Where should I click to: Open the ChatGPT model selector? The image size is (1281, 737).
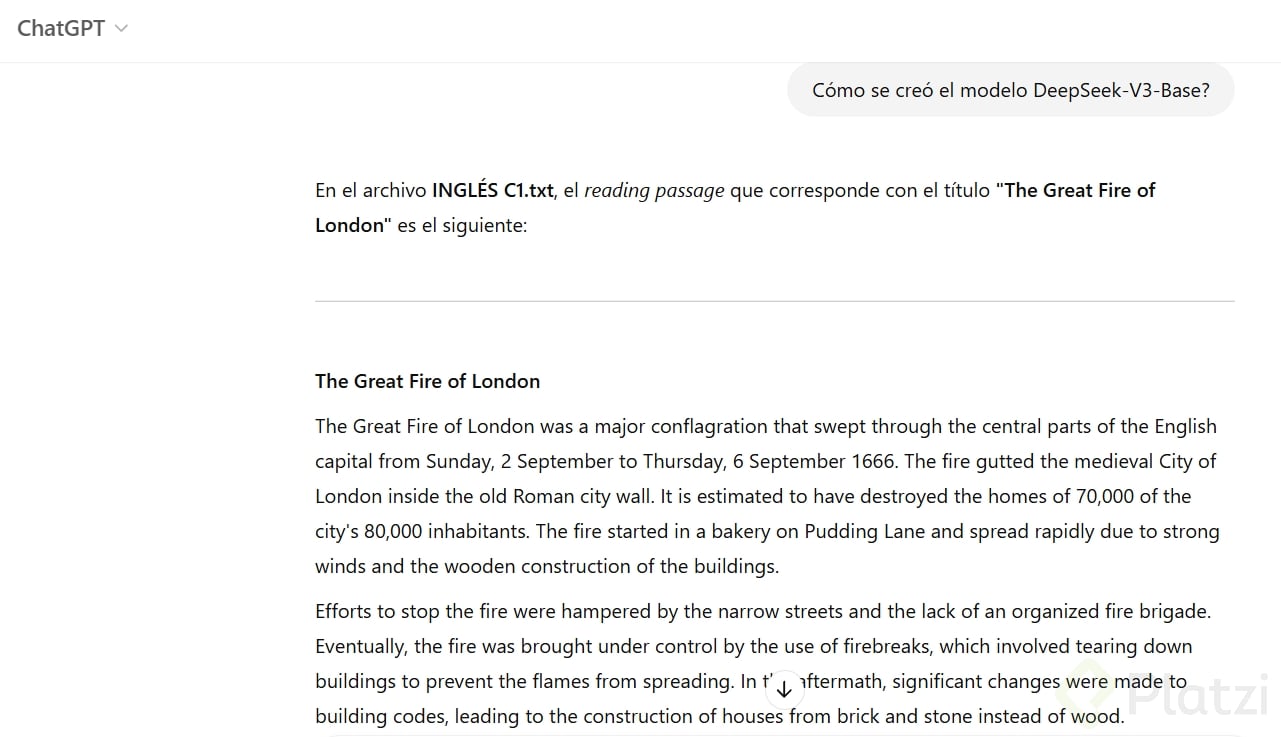tap(71, 28)
